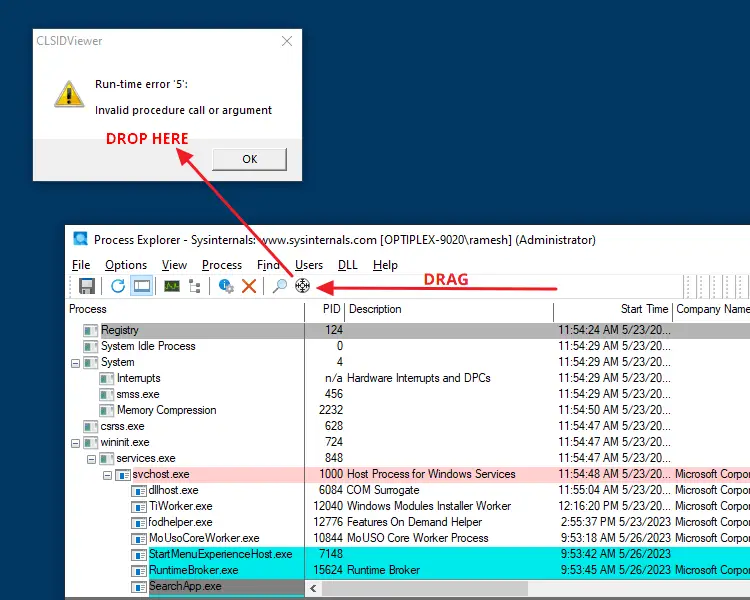Toggle the lower pane view toolbar icon
Screen dimensions: 750x600
pos(142,286)
